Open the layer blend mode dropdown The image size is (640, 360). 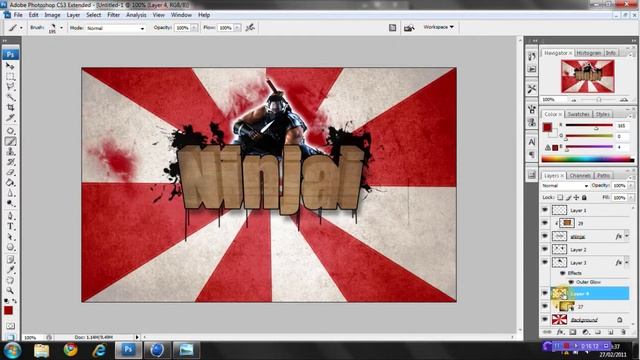(565, 186)
